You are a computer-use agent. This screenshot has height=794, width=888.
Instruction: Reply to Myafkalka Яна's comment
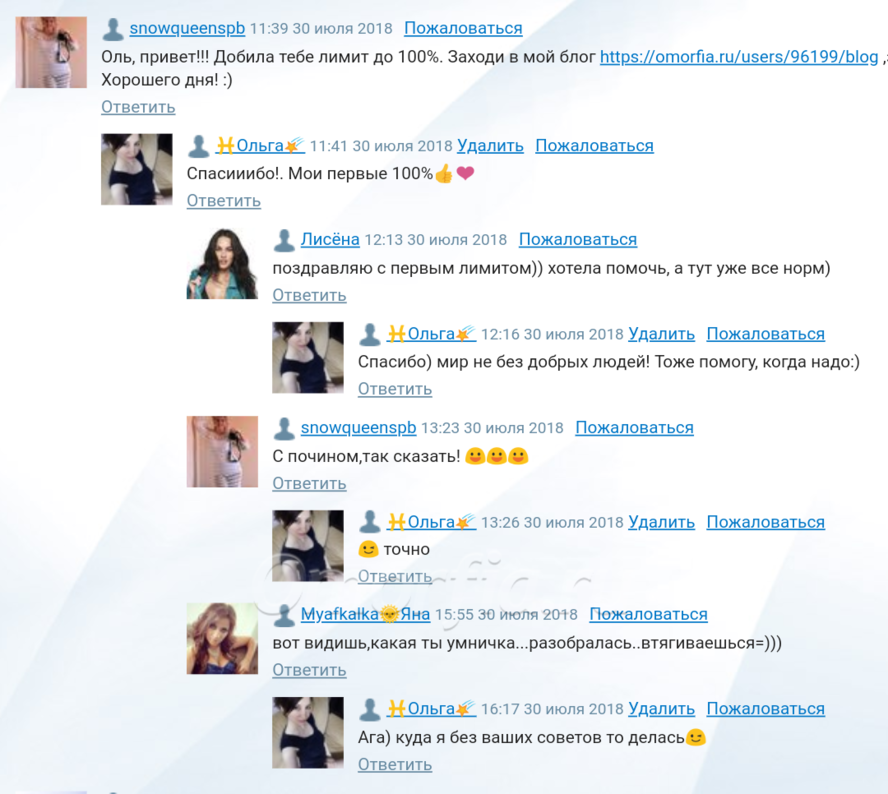tap(309, 670)
